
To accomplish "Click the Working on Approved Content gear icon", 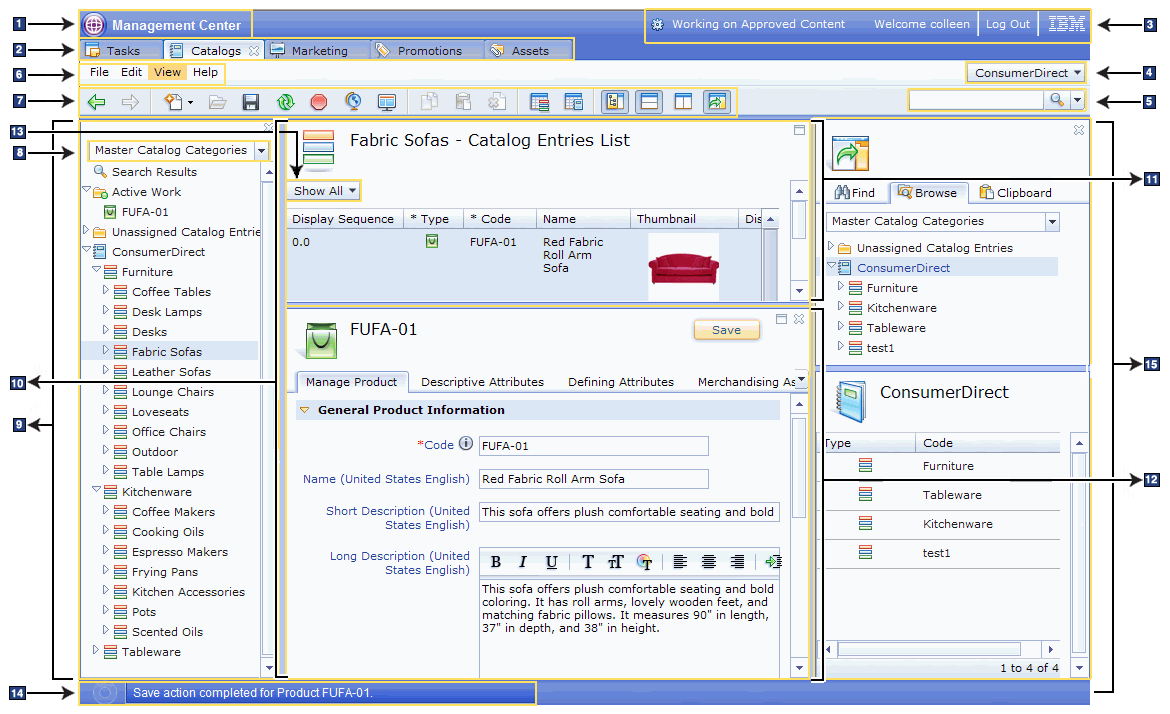I will (657, 25).
